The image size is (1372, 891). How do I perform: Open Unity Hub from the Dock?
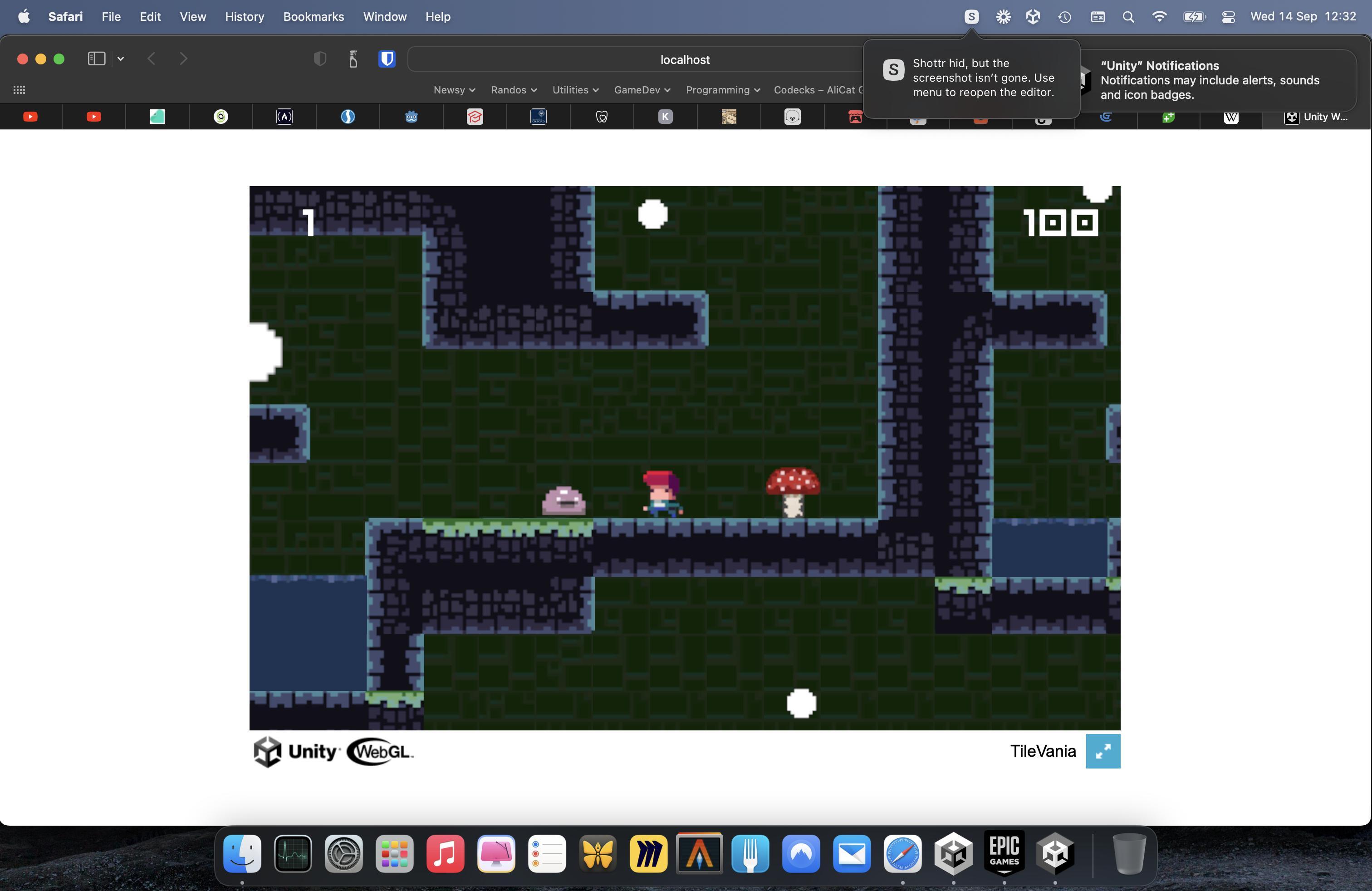pos(954,853)
